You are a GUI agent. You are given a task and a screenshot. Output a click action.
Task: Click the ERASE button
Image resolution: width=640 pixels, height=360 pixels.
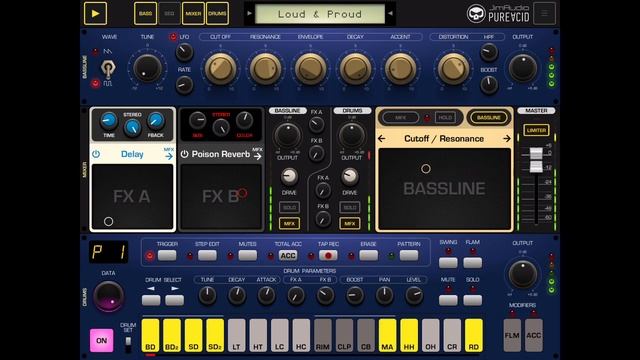click(x=369, y=256)
